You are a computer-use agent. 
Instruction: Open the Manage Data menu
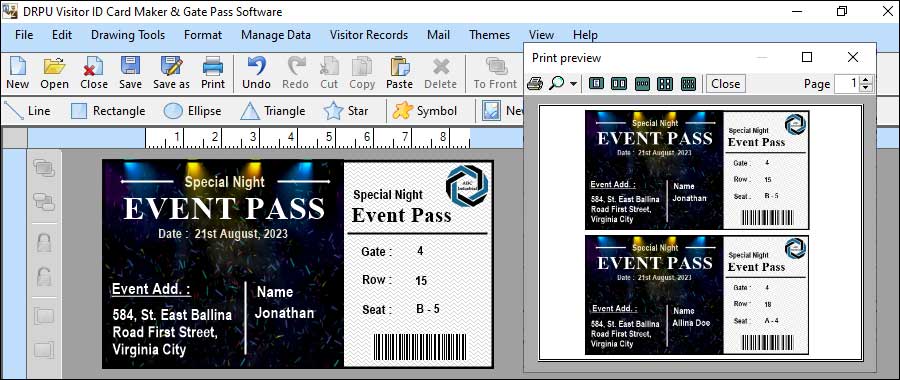click(276, 35)
